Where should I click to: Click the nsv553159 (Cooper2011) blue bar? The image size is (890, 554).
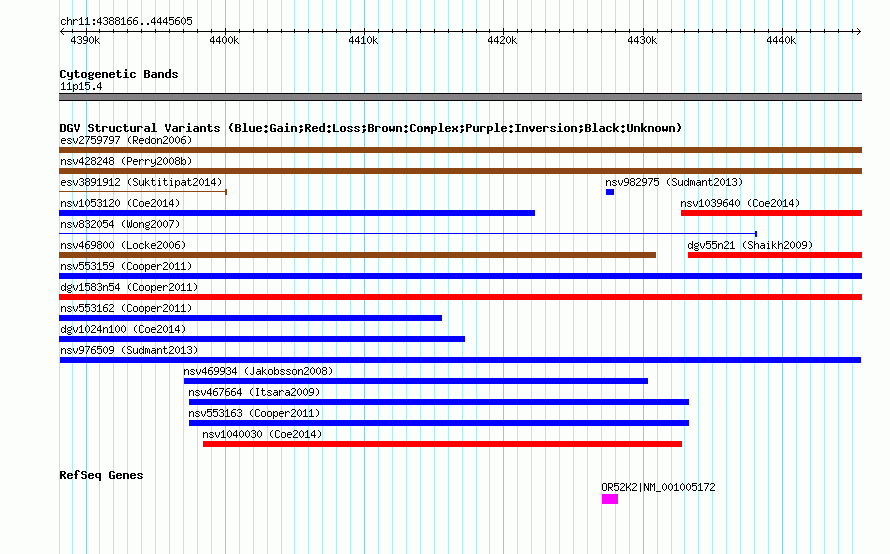coord(460,276)
